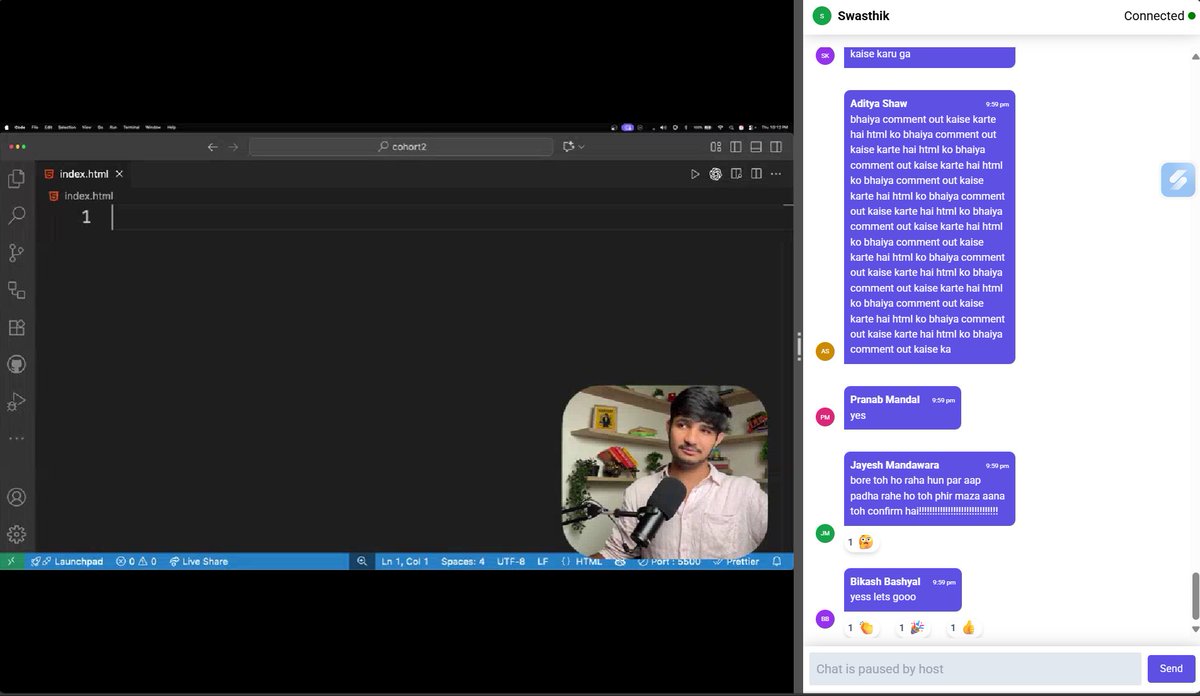This screenshot has height=696, width=1200.
Task: Open editor More Actions ellipsis
Action: [x=776, y=174]
